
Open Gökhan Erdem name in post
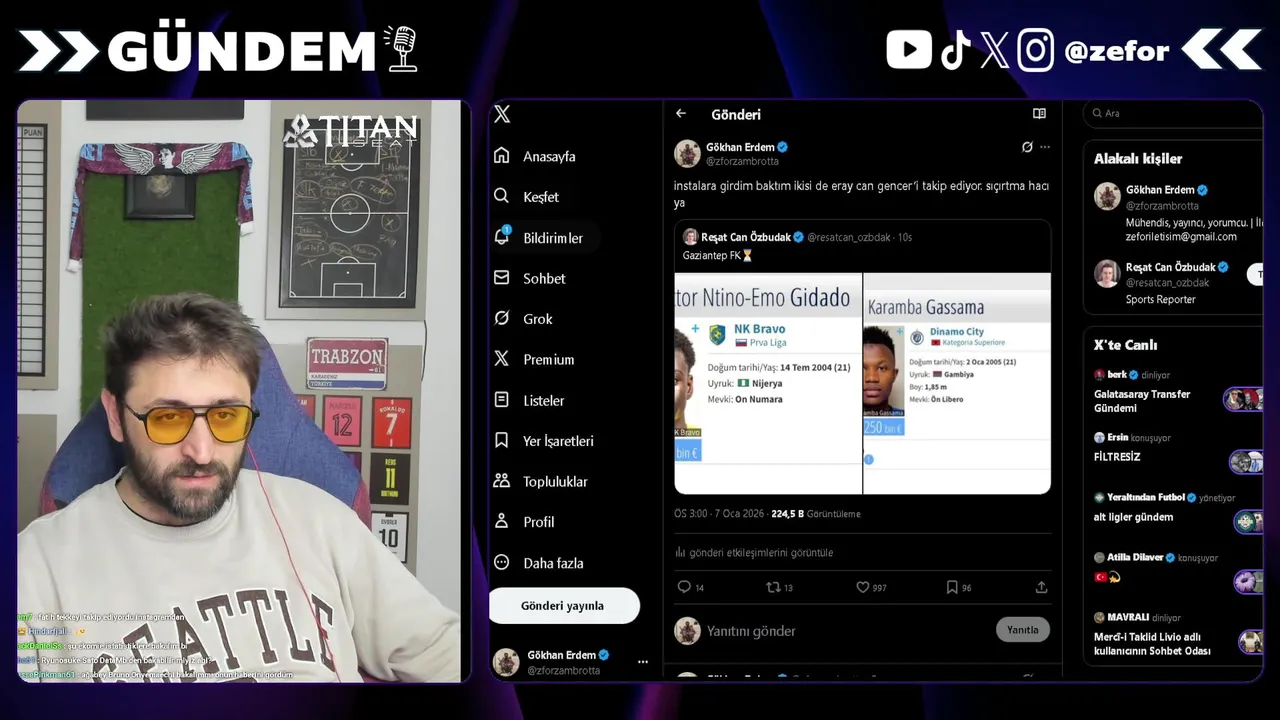[x=741, y=147]
